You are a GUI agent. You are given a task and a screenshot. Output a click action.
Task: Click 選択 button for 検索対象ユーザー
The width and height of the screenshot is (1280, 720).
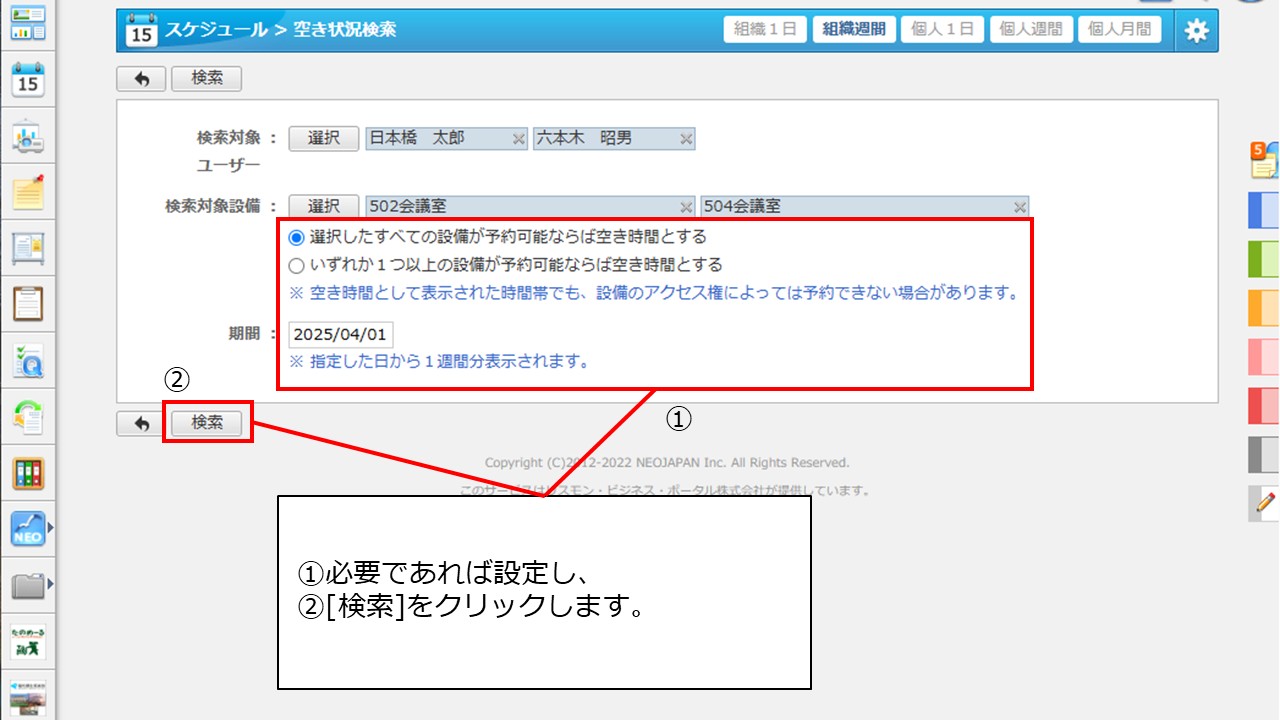(x=324, y=138)
